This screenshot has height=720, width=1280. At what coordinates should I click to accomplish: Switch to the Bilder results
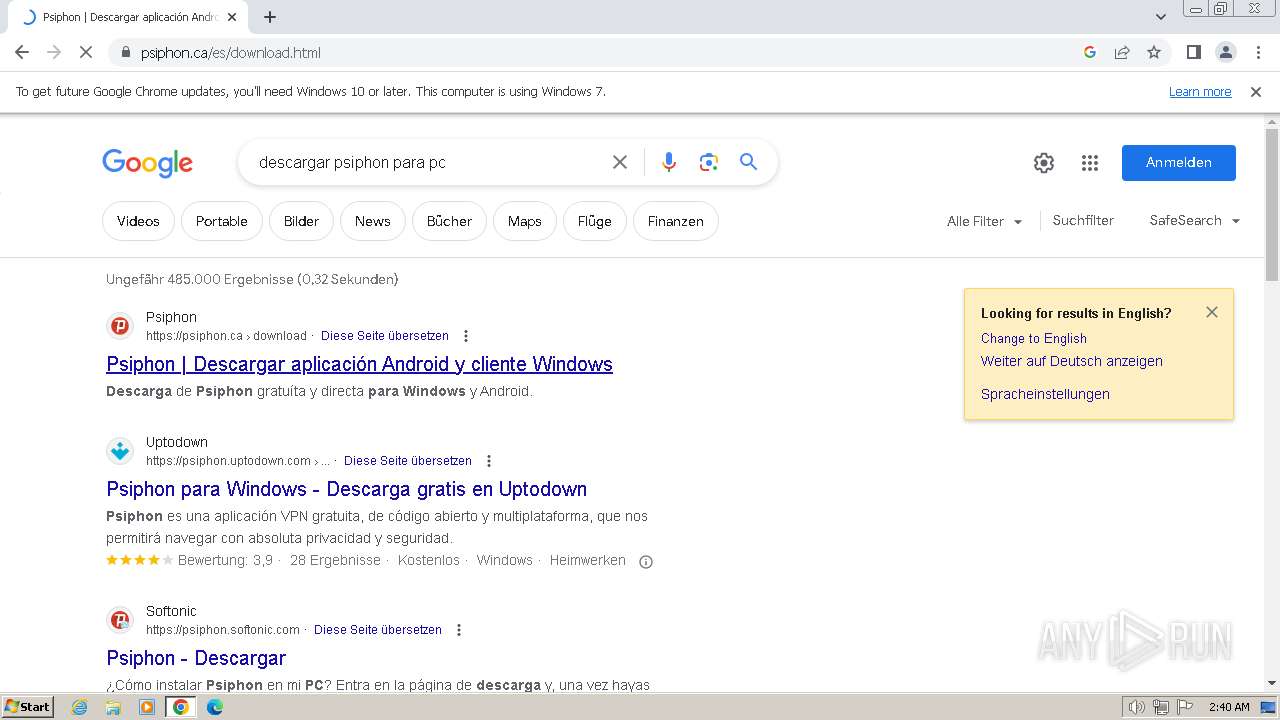click(x=301, y=221)
